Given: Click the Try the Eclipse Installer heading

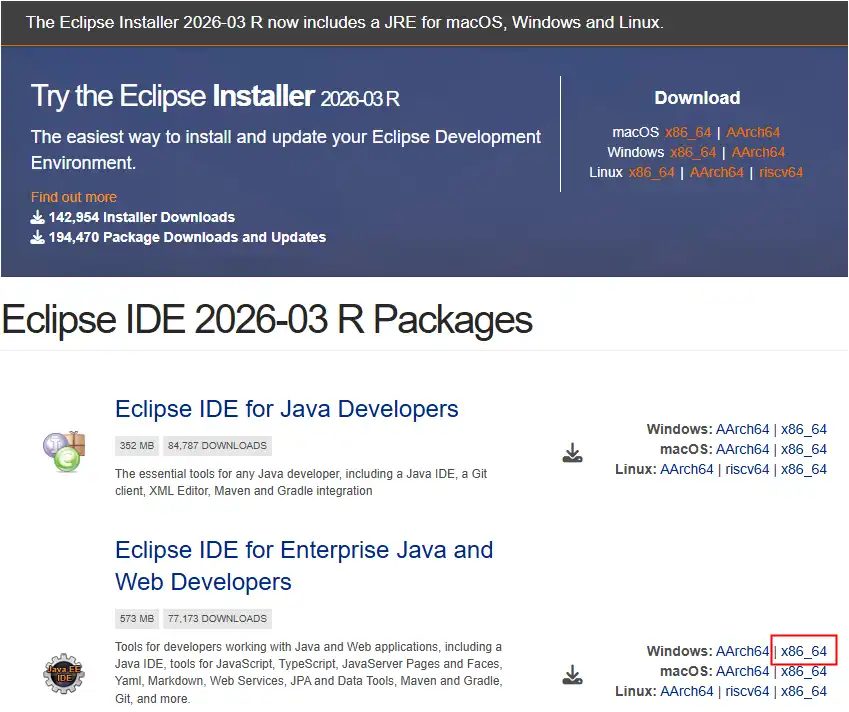Looking at the screenshot, I should coord(215,96).
